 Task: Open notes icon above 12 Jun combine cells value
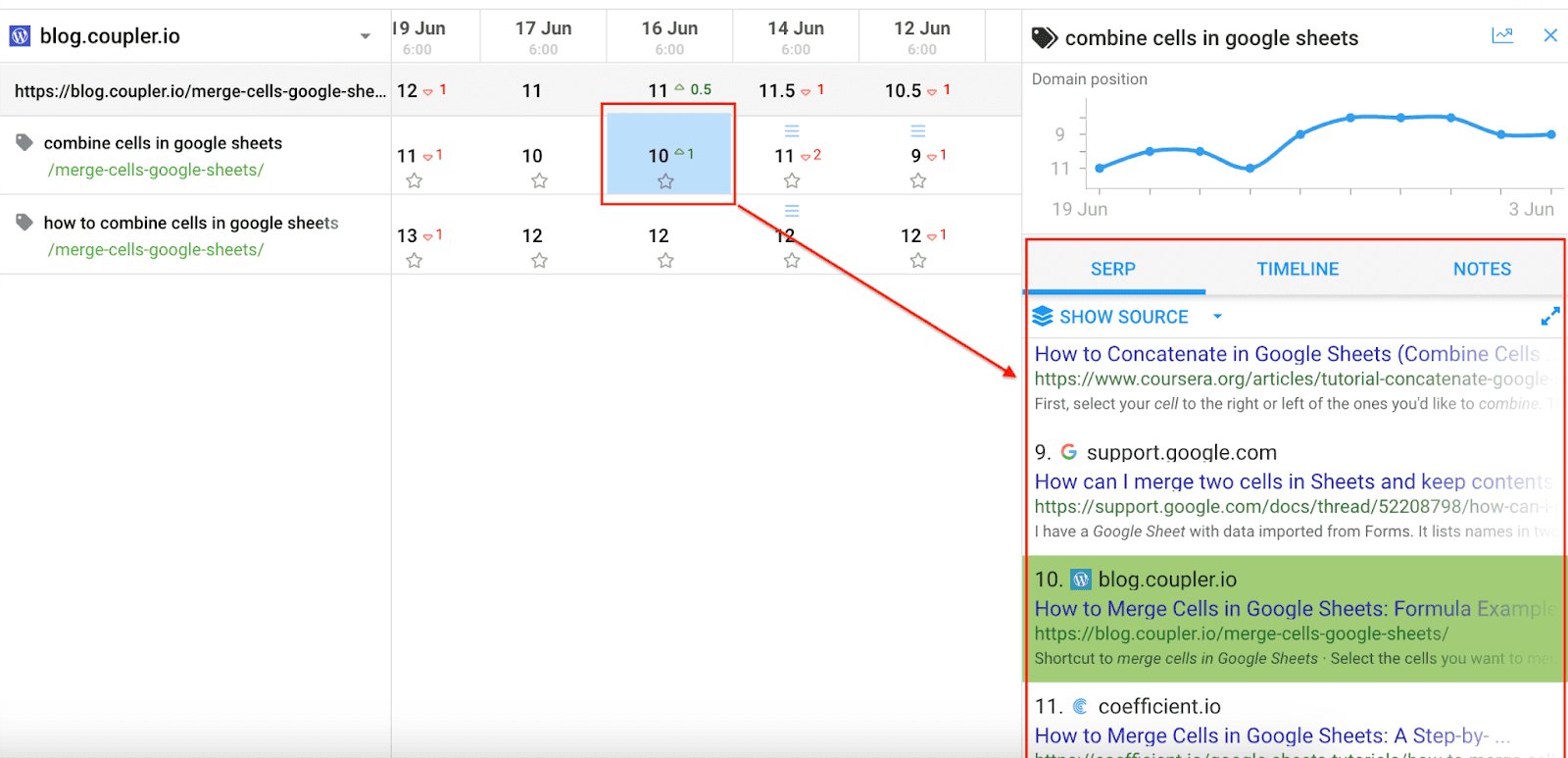point(918,130)
